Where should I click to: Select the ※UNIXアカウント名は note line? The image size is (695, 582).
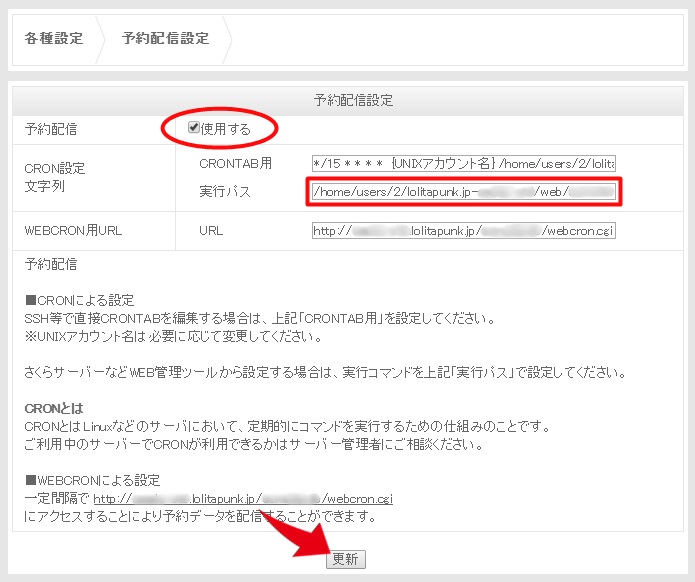(x=173, y=336)
